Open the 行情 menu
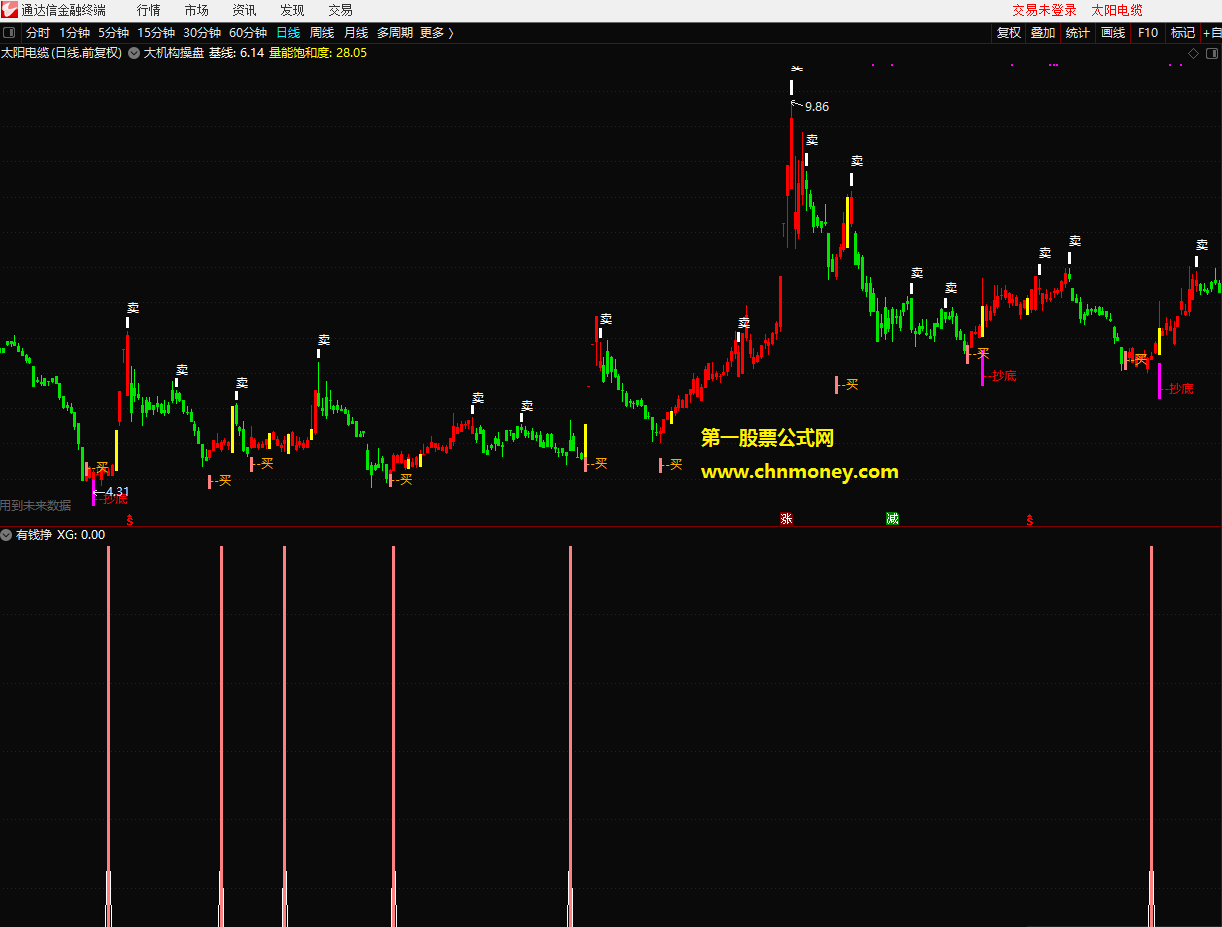 click(148, 10)
